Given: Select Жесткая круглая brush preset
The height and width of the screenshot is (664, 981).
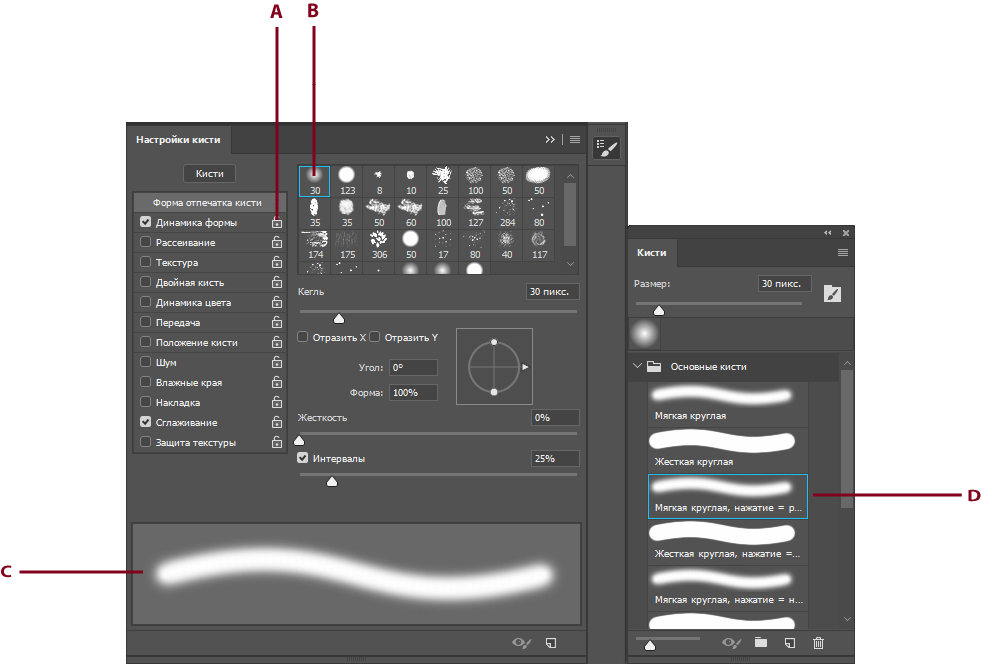Looking at the screenshot, I should (728, 451).
